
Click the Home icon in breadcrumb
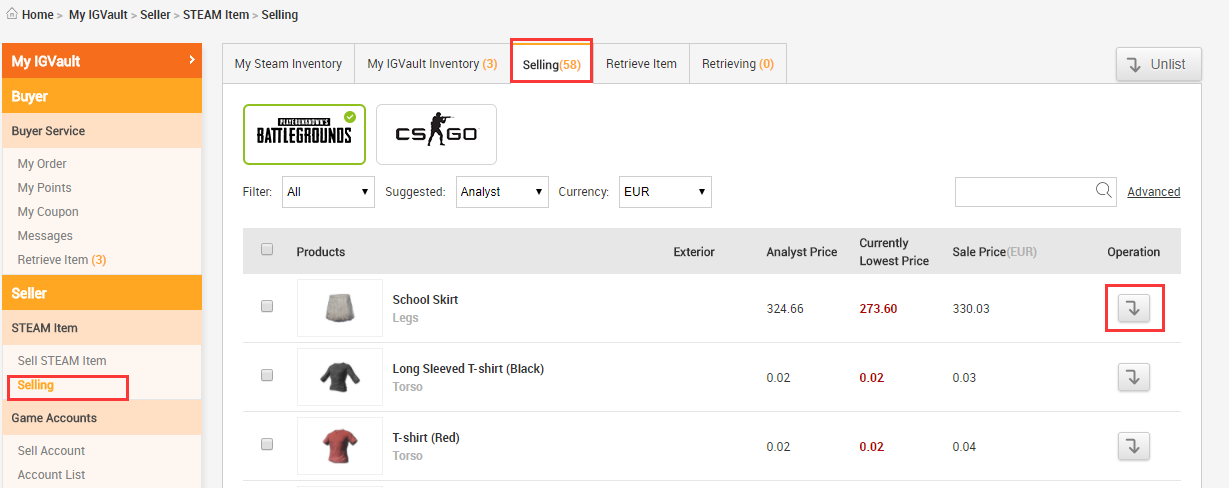12,15
